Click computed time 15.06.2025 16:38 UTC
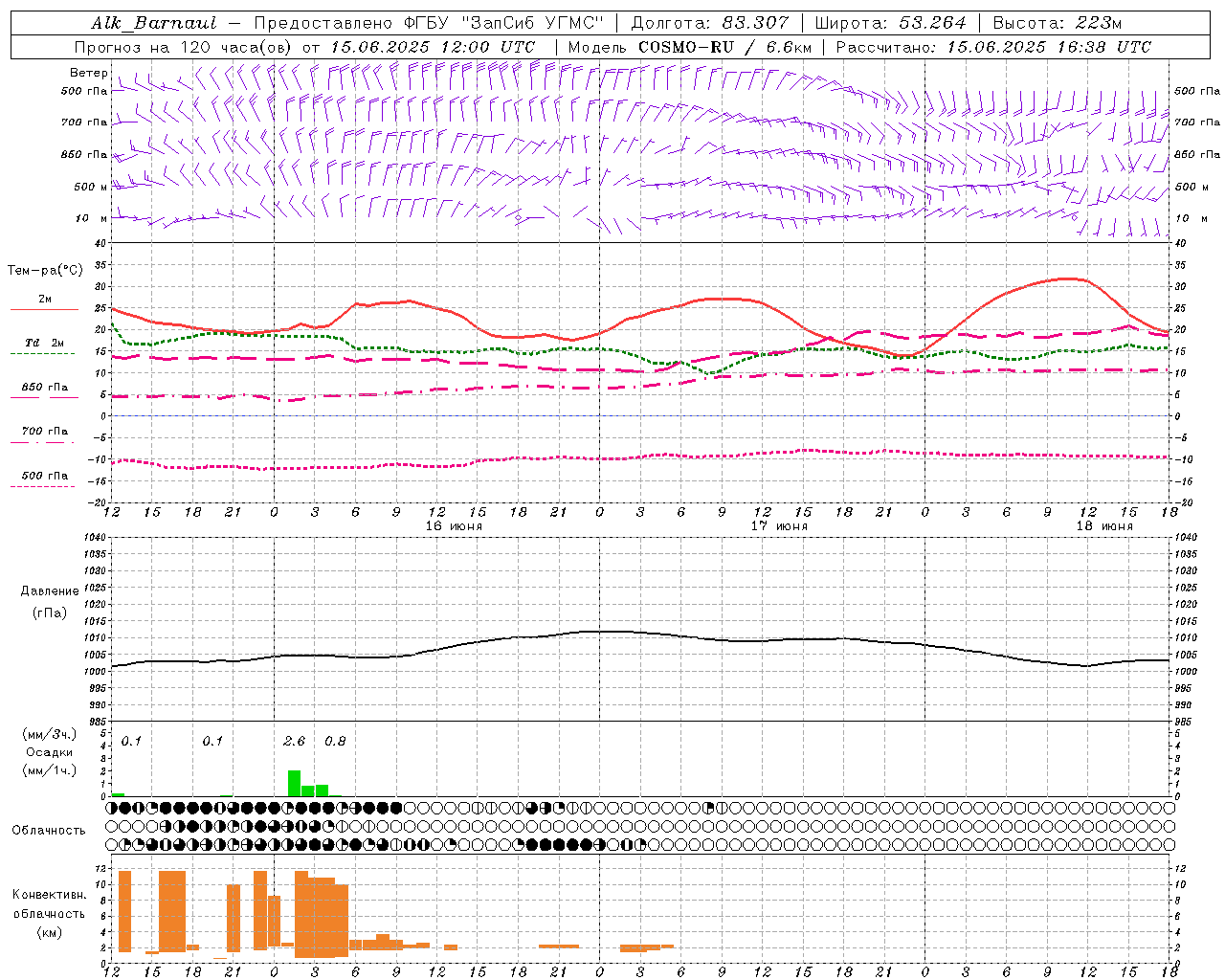Screen dimensions: 1225x980 (x=1050, y=47)
